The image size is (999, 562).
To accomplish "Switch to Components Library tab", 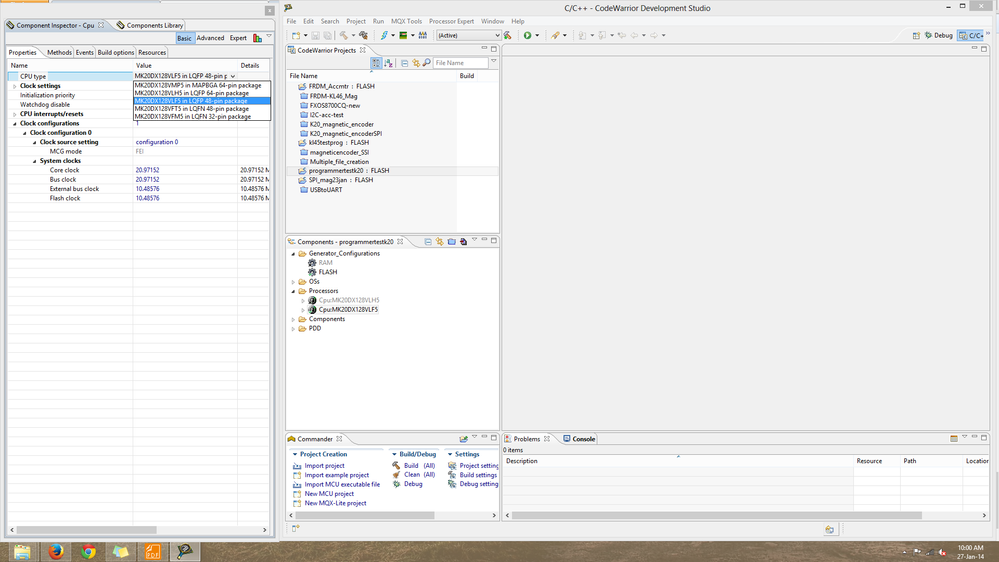I will click(150, 25).
